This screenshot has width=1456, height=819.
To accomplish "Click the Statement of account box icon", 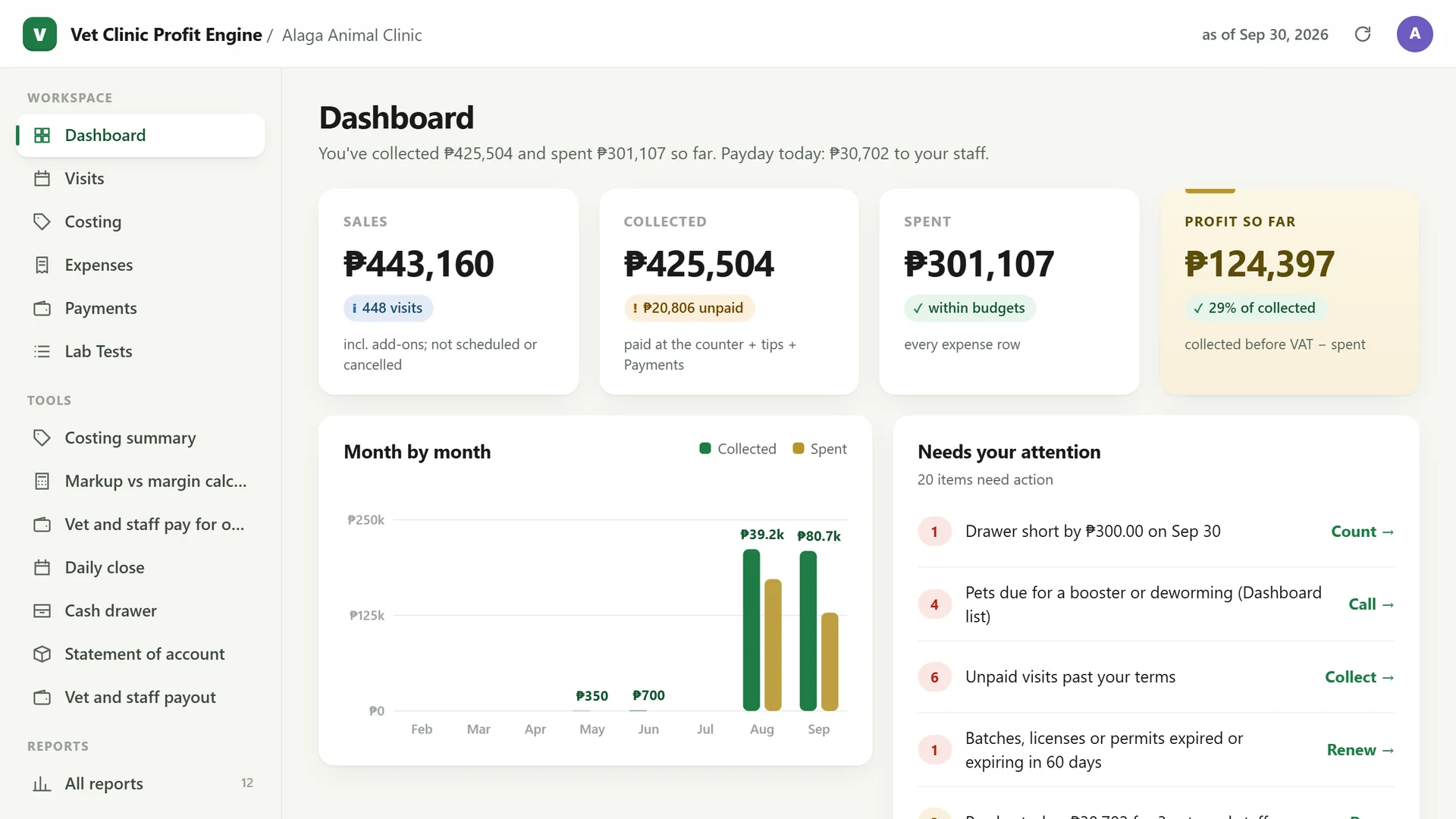I will click(x=42, y=654).
